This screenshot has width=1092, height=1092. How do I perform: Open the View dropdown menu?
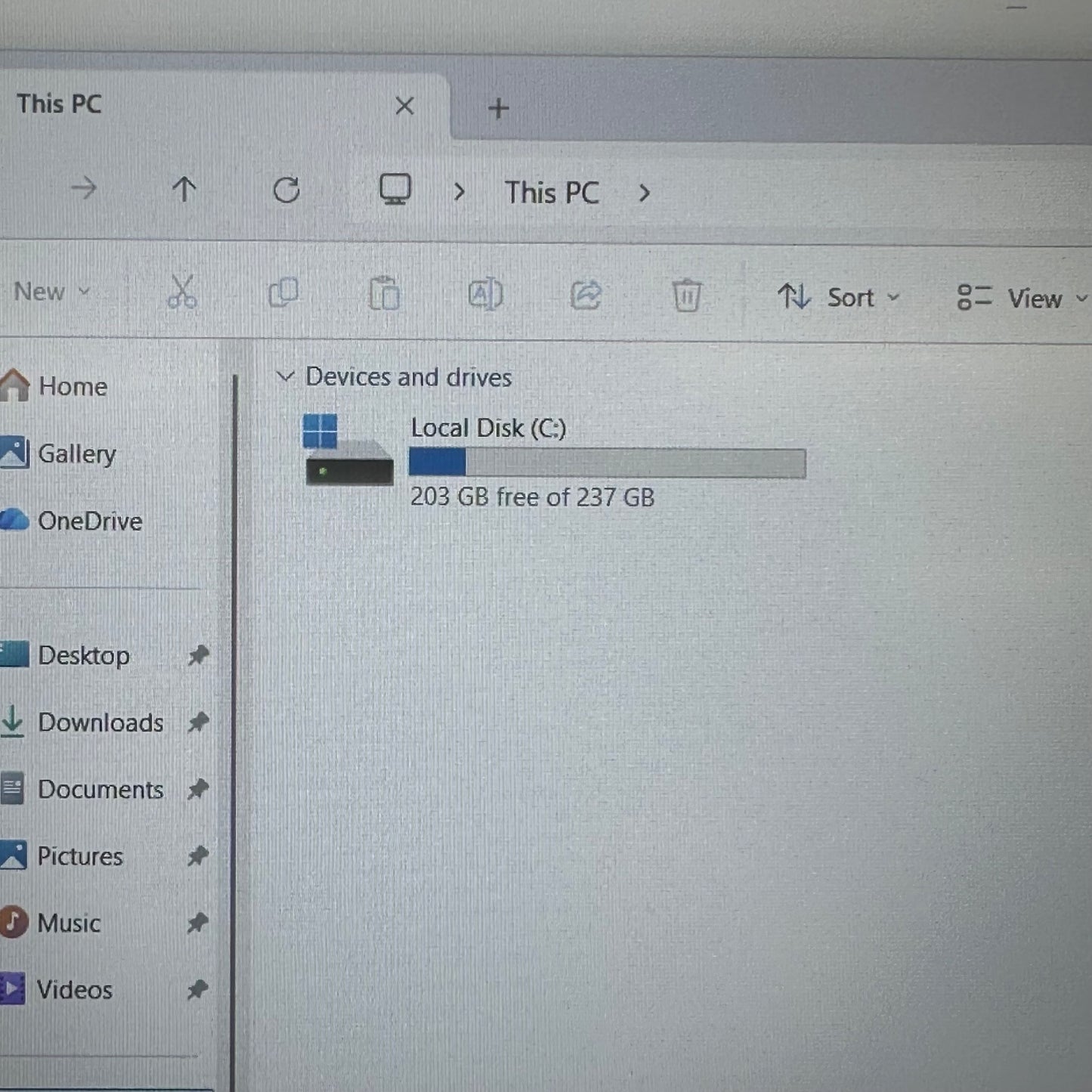(1022, 299)
